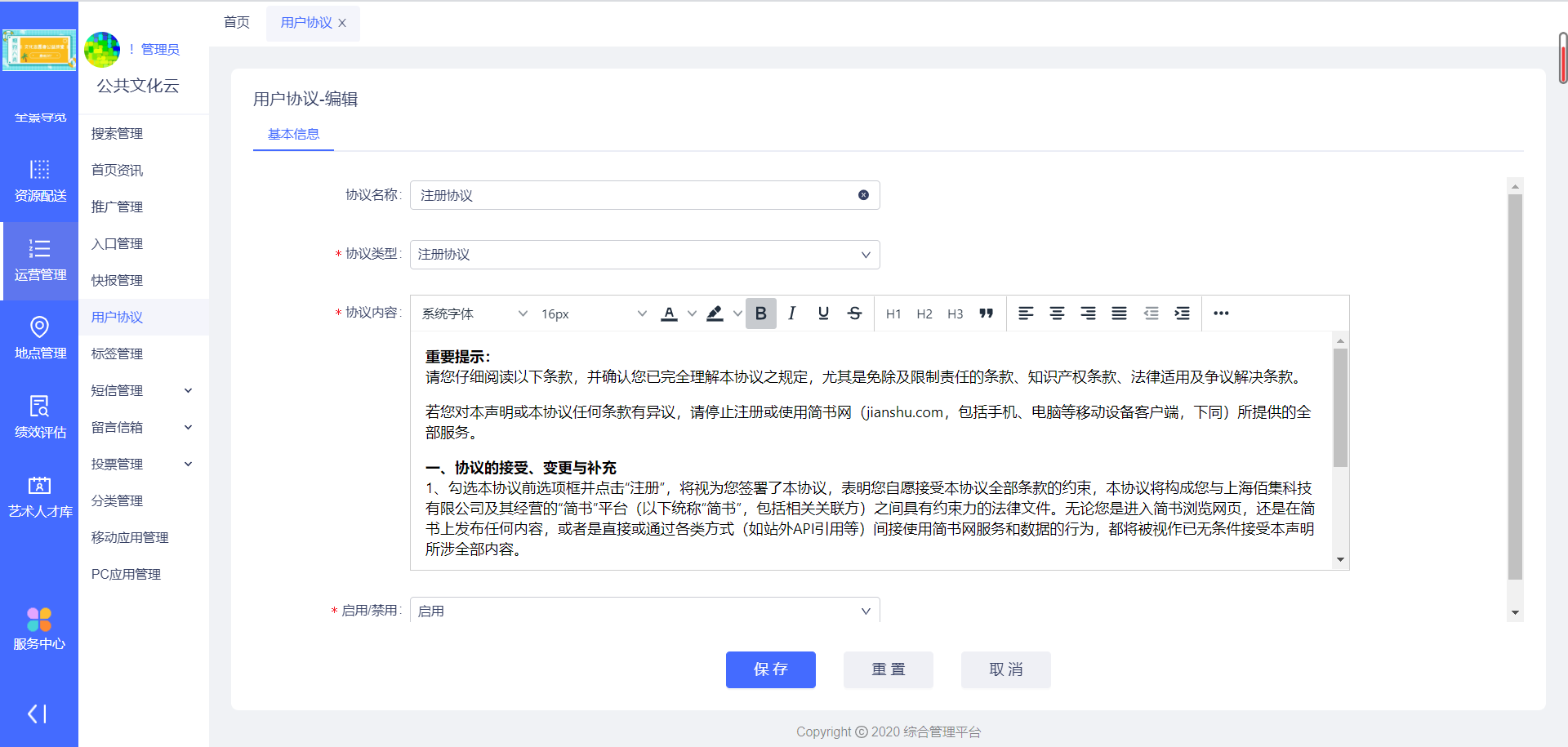Viewport: 1568px width, 747px height.
Task: Click the 重置 button
Action: tap(888, 669)
